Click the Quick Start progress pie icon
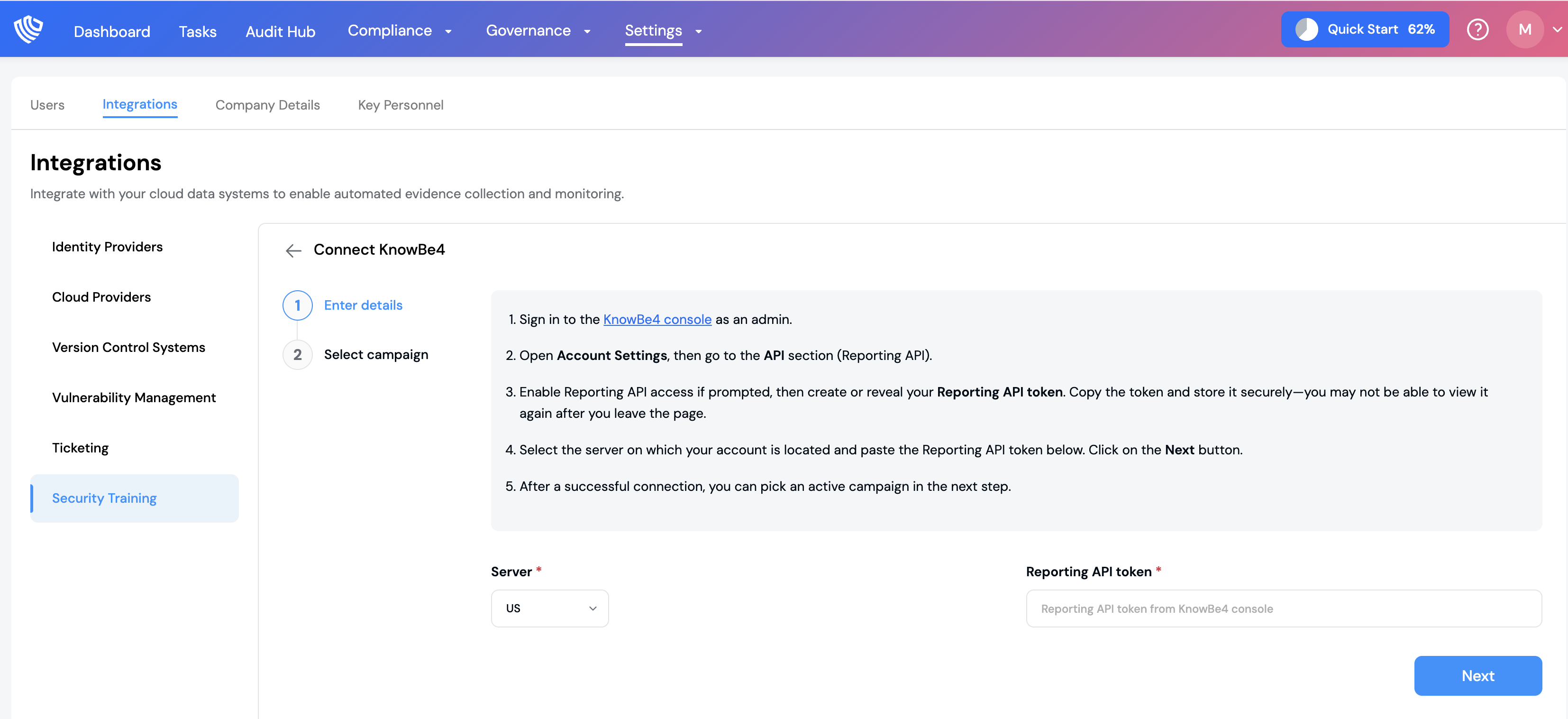The image size is (1568, 719). pos(1306,29)
